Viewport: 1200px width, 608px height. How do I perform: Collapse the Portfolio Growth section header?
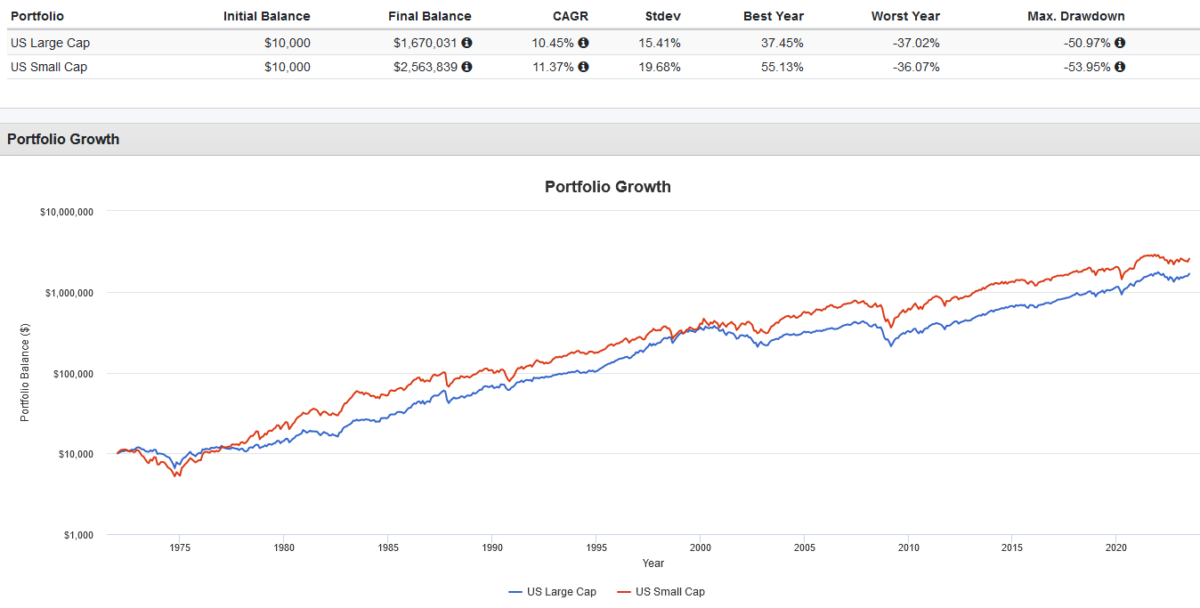63,139
